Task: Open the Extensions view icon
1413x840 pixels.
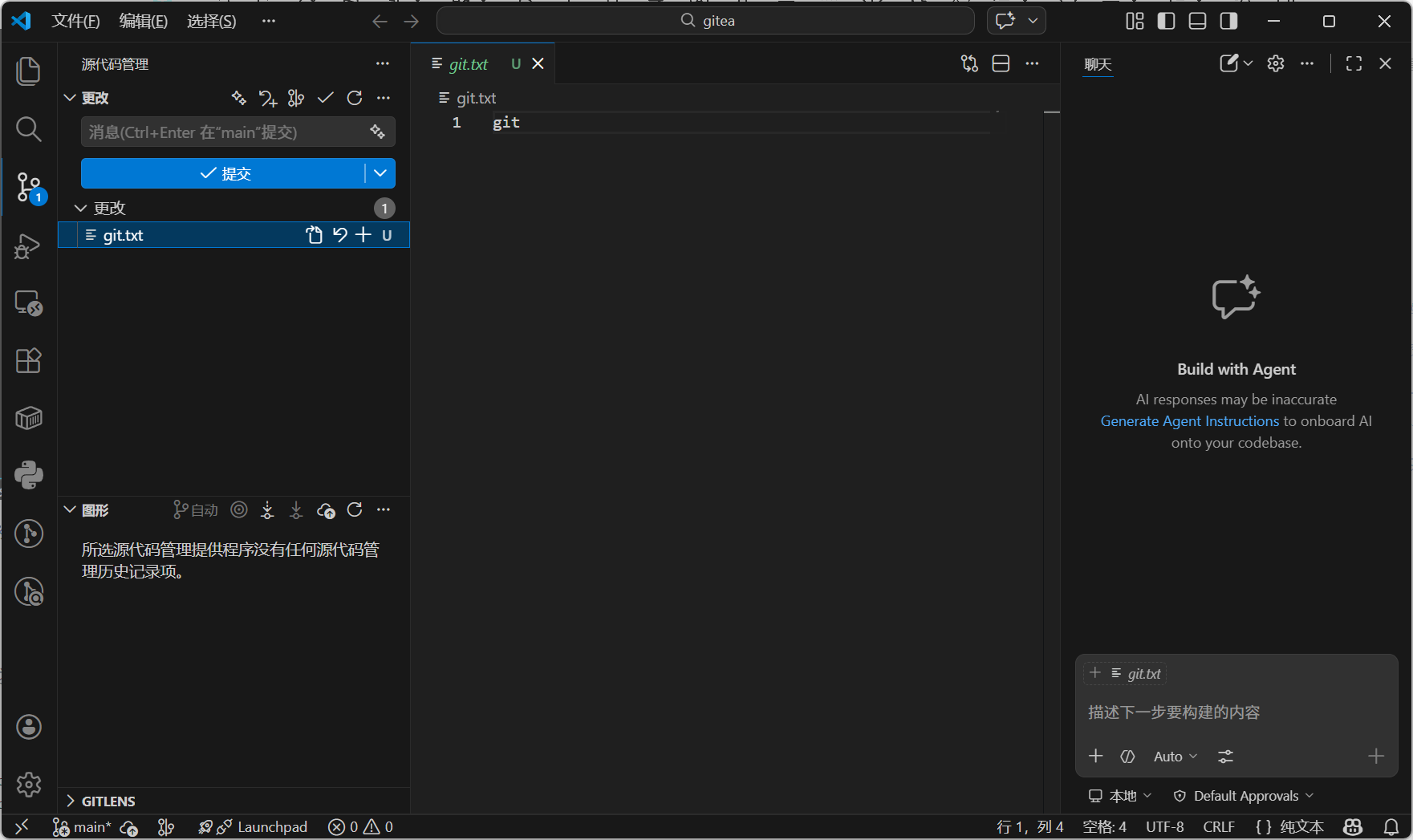Action: pos(29,361)
